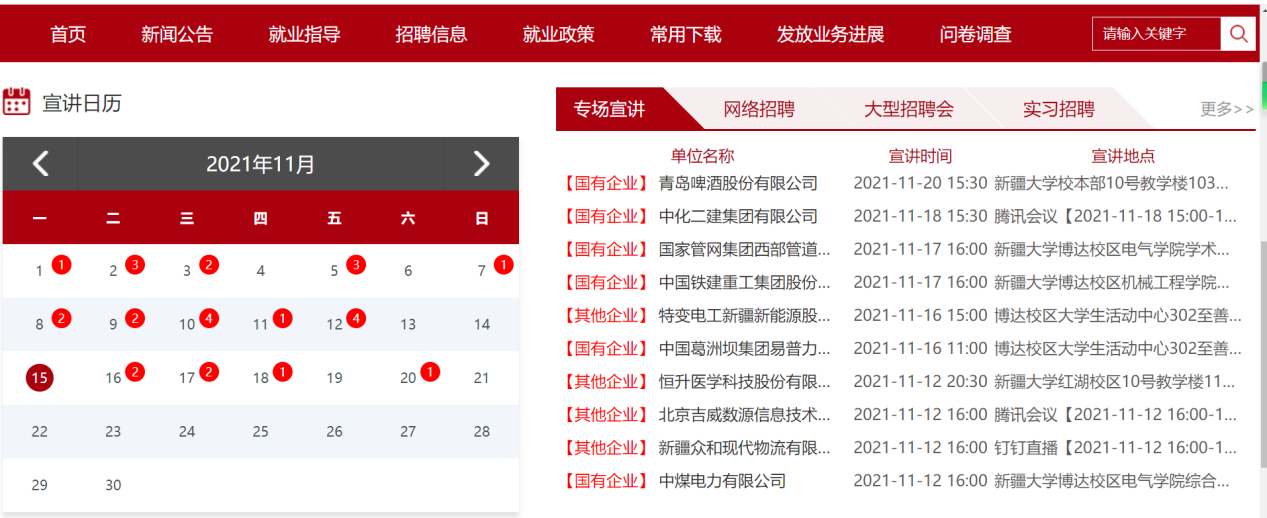This screenshot has height=518, width=1267.
Task: Select calendar date 3
Action: (187, 270)
